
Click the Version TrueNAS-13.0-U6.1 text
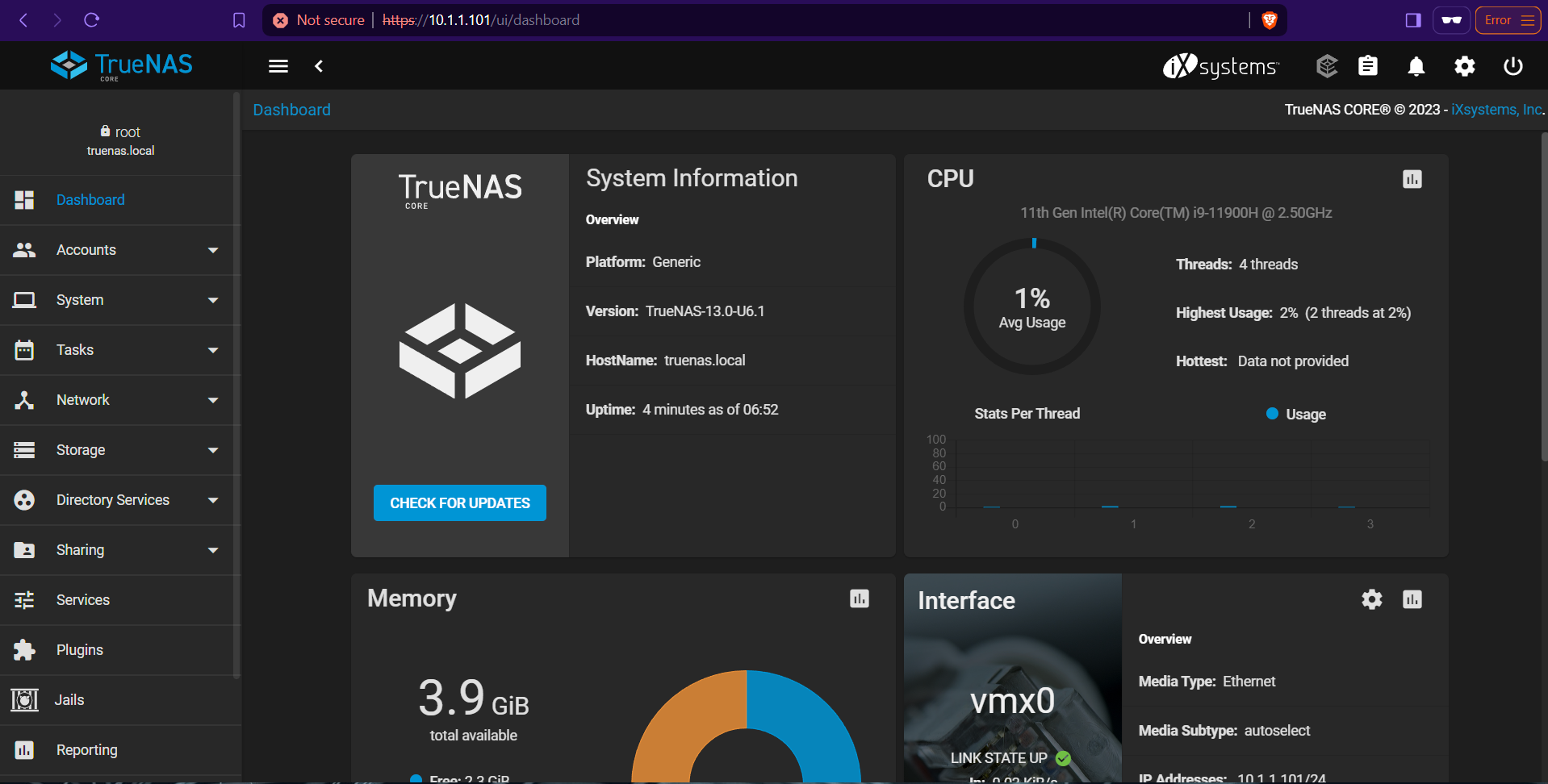675,311
